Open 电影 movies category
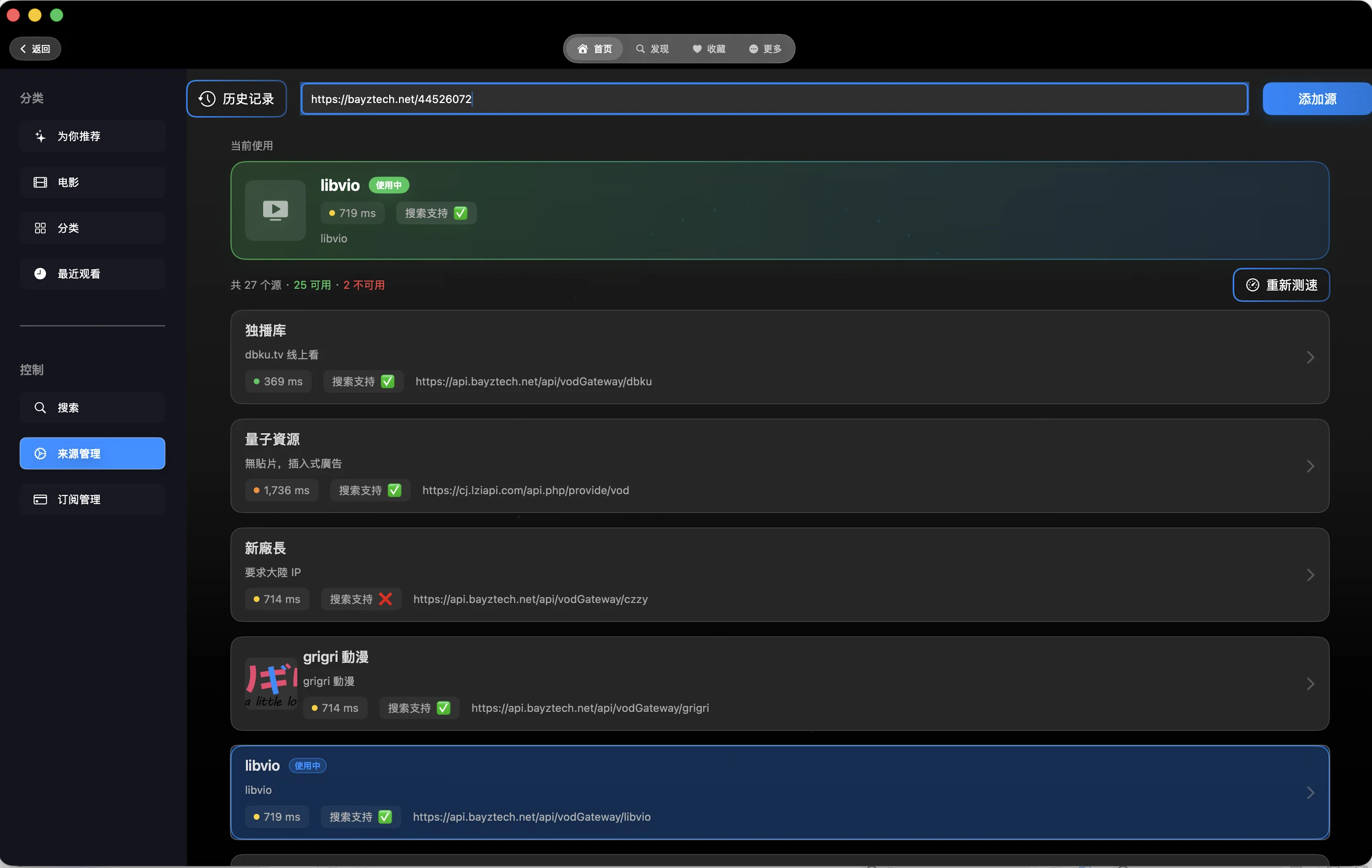Screen dimensions: 1372x868 point(92,182)
